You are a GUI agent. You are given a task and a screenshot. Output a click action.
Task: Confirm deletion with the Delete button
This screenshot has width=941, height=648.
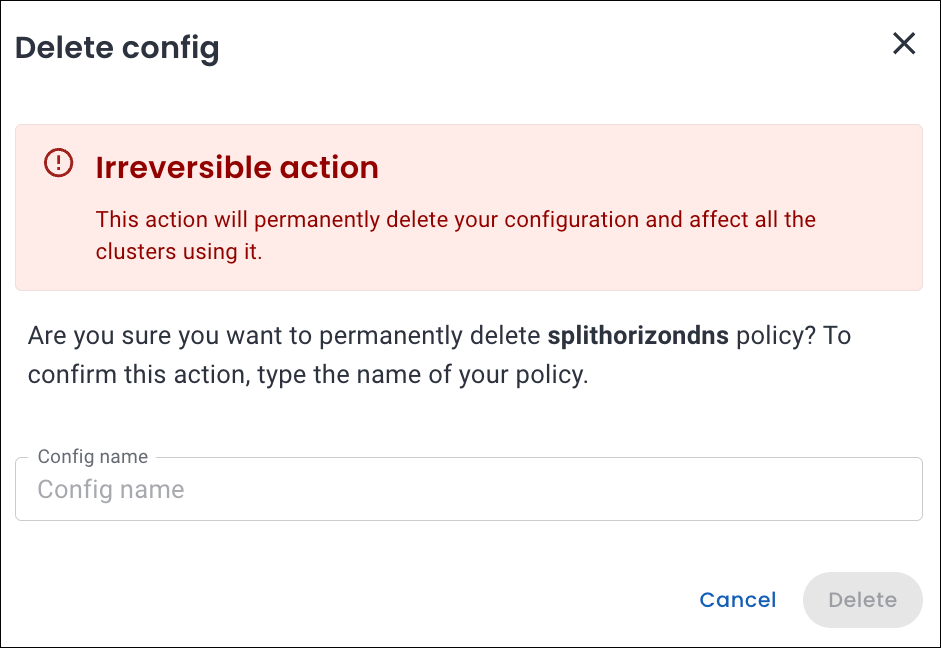862,600
